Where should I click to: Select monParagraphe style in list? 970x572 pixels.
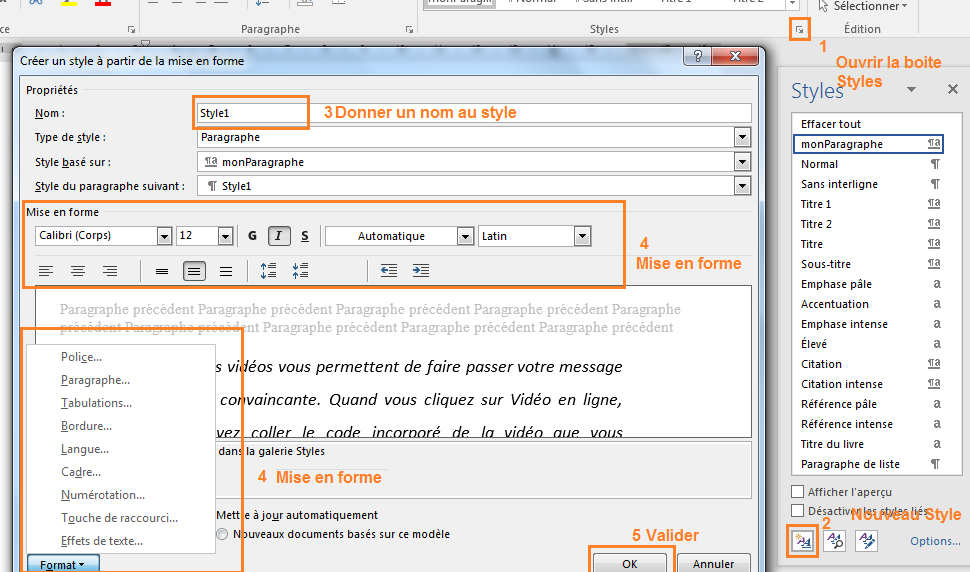coord(869,144)
